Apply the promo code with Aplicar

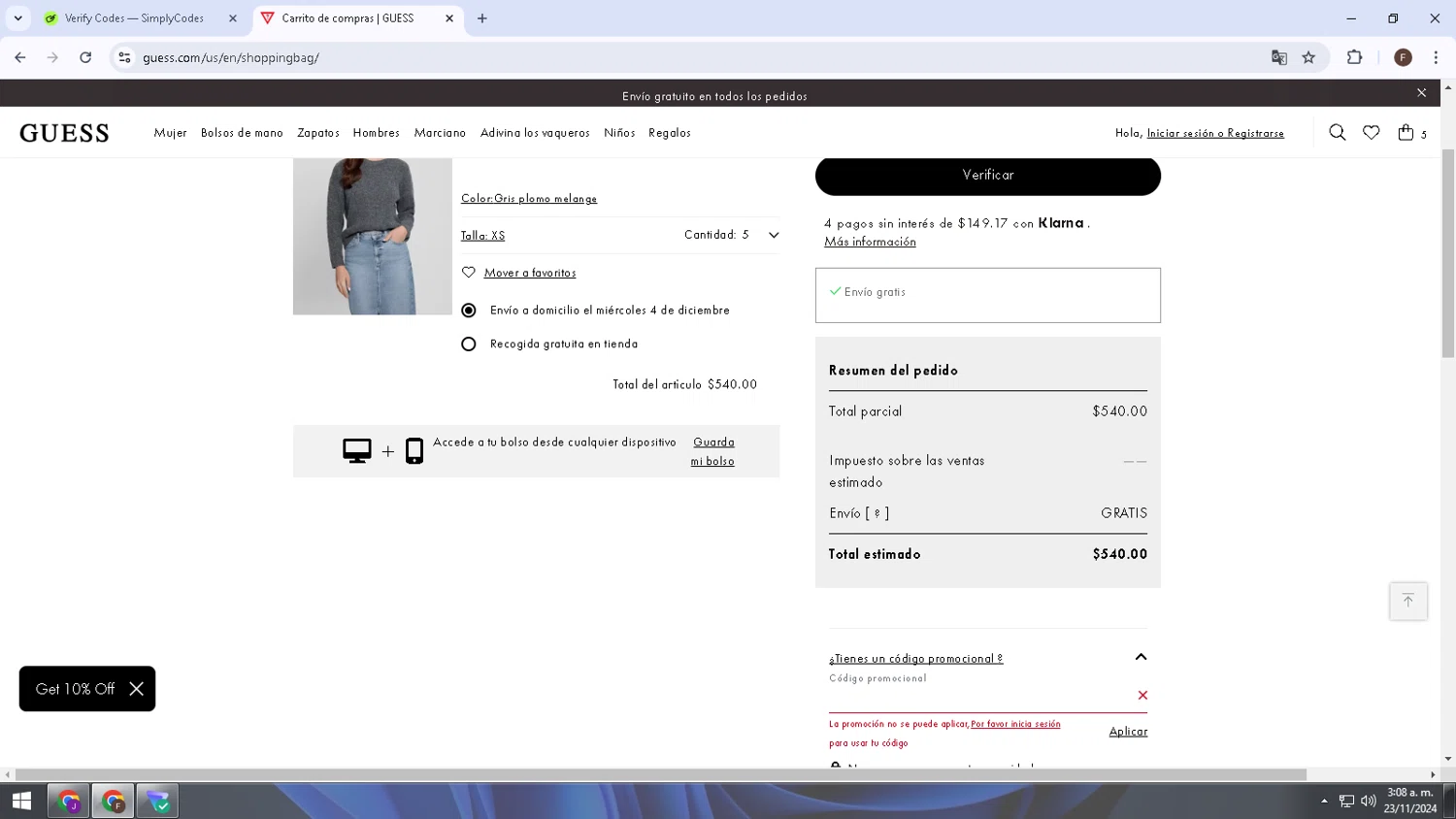[x=1128, y=732]
